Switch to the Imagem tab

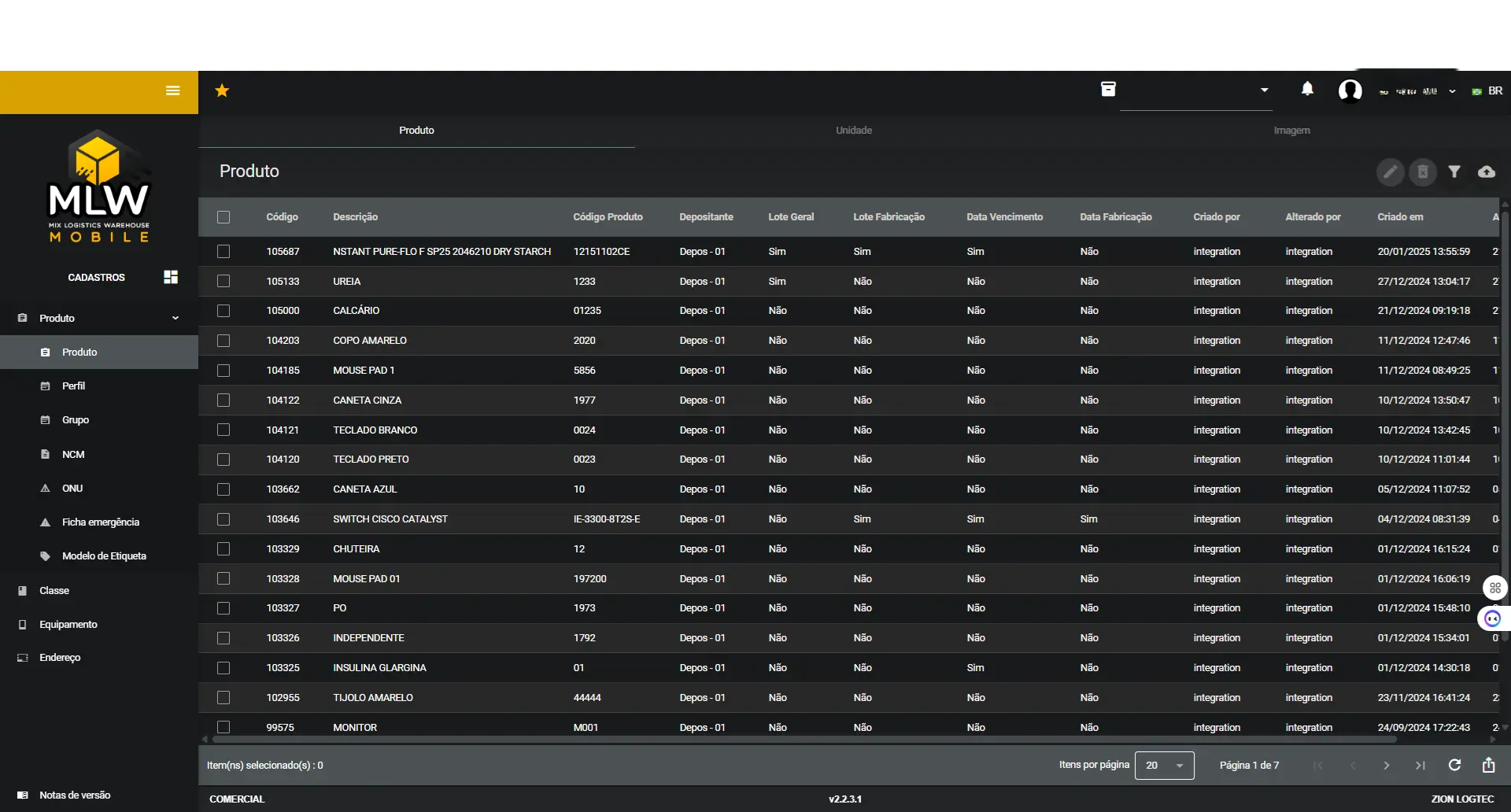(x=1291, y=131)
